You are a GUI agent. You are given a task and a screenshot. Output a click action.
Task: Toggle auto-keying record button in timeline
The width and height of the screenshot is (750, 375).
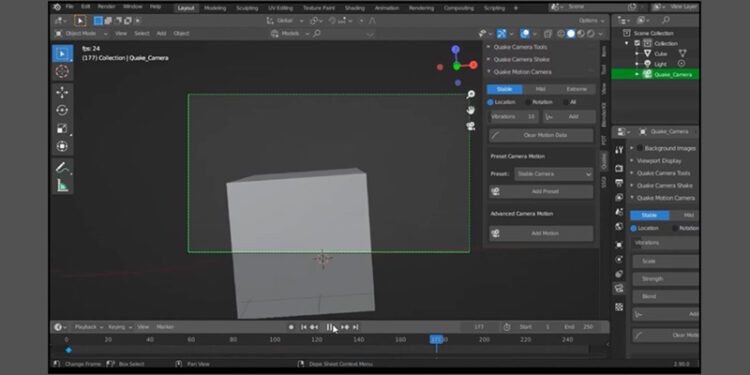(291, 327)
